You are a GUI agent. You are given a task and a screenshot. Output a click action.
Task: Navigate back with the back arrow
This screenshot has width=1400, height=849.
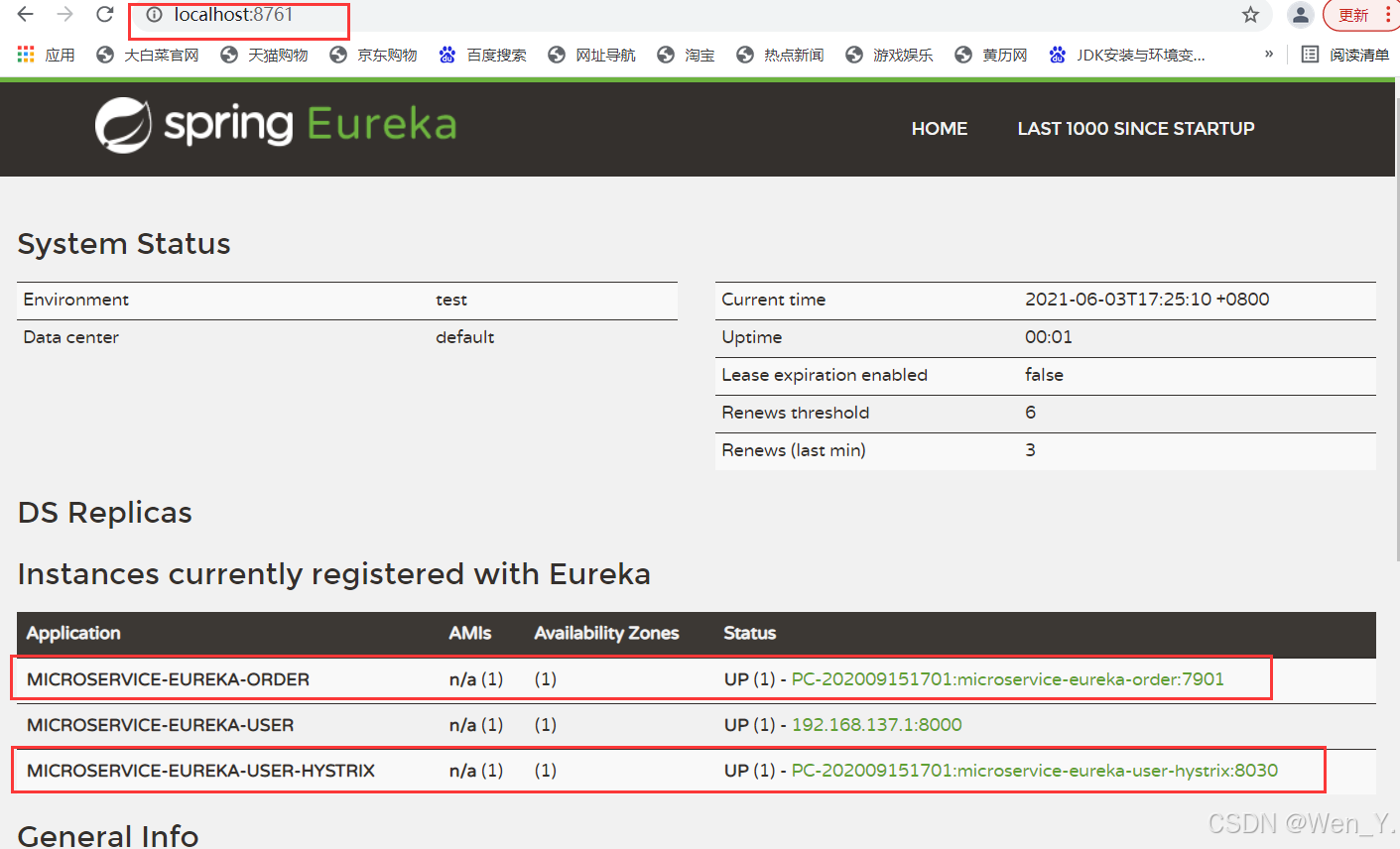click(24, 14)
